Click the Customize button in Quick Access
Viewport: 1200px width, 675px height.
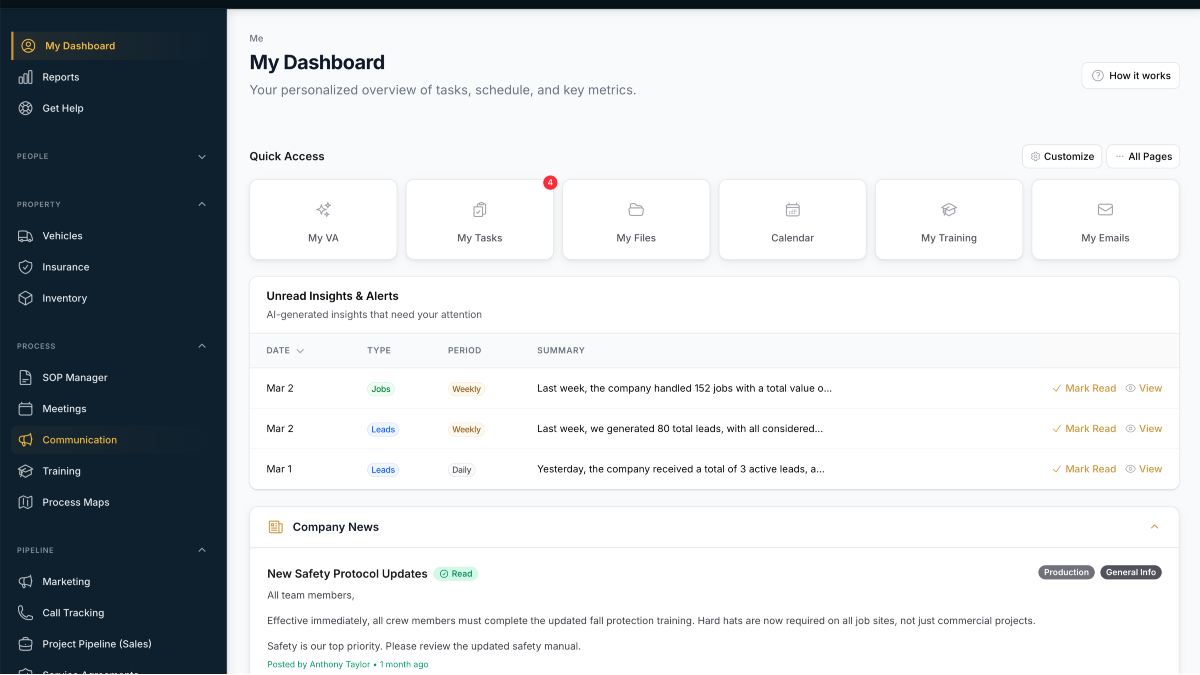click(1061, 156)
